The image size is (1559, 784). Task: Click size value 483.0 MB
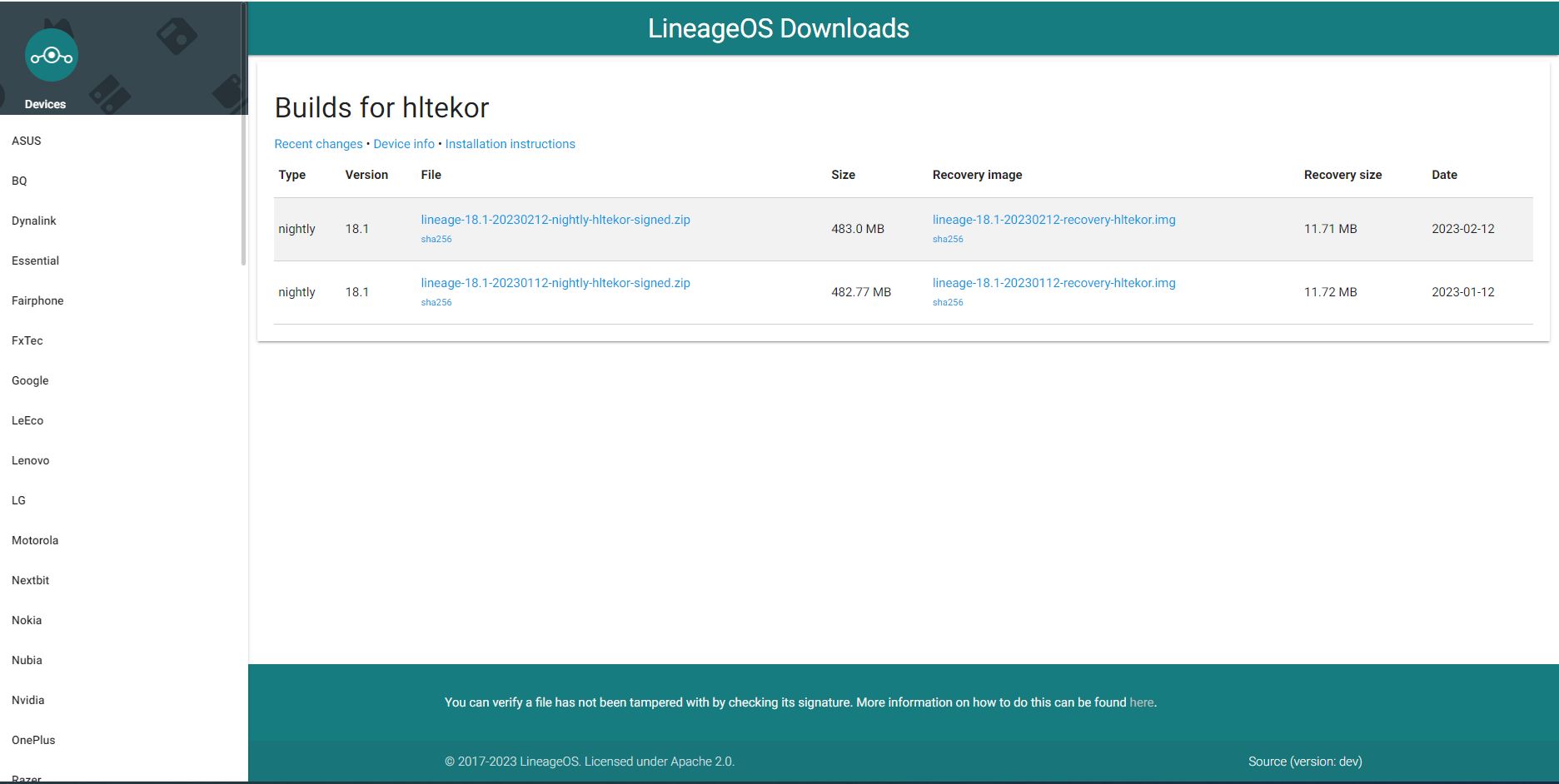tap(858, 229)
